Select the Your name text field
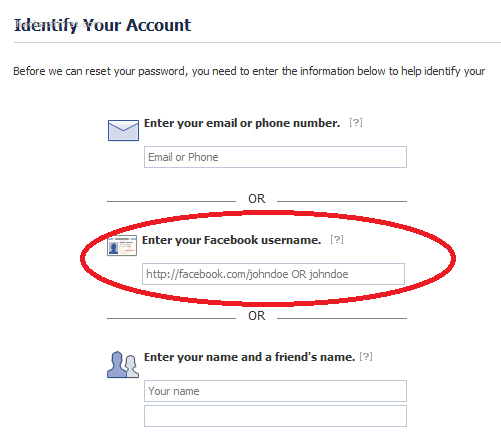The height and width of the screenshot is (446, 501). [275, 391]
